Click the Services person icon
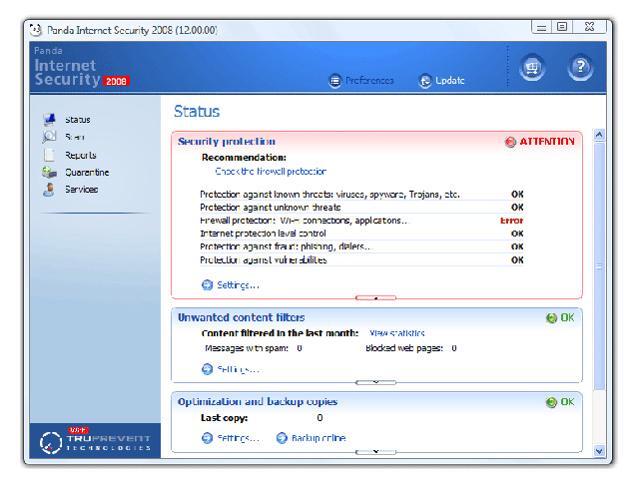 49,190
